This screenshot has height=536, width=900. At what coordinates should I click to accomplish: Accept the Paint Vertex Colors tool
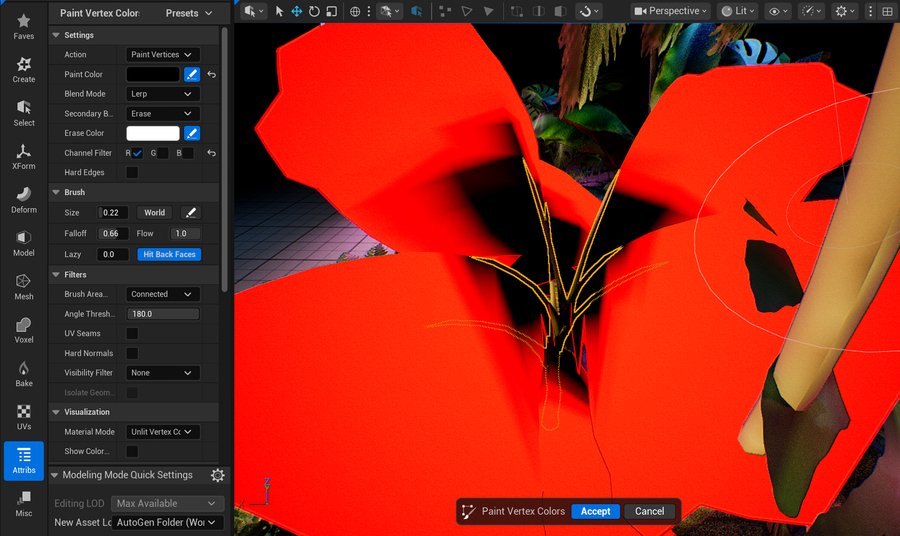pos(595,511)
